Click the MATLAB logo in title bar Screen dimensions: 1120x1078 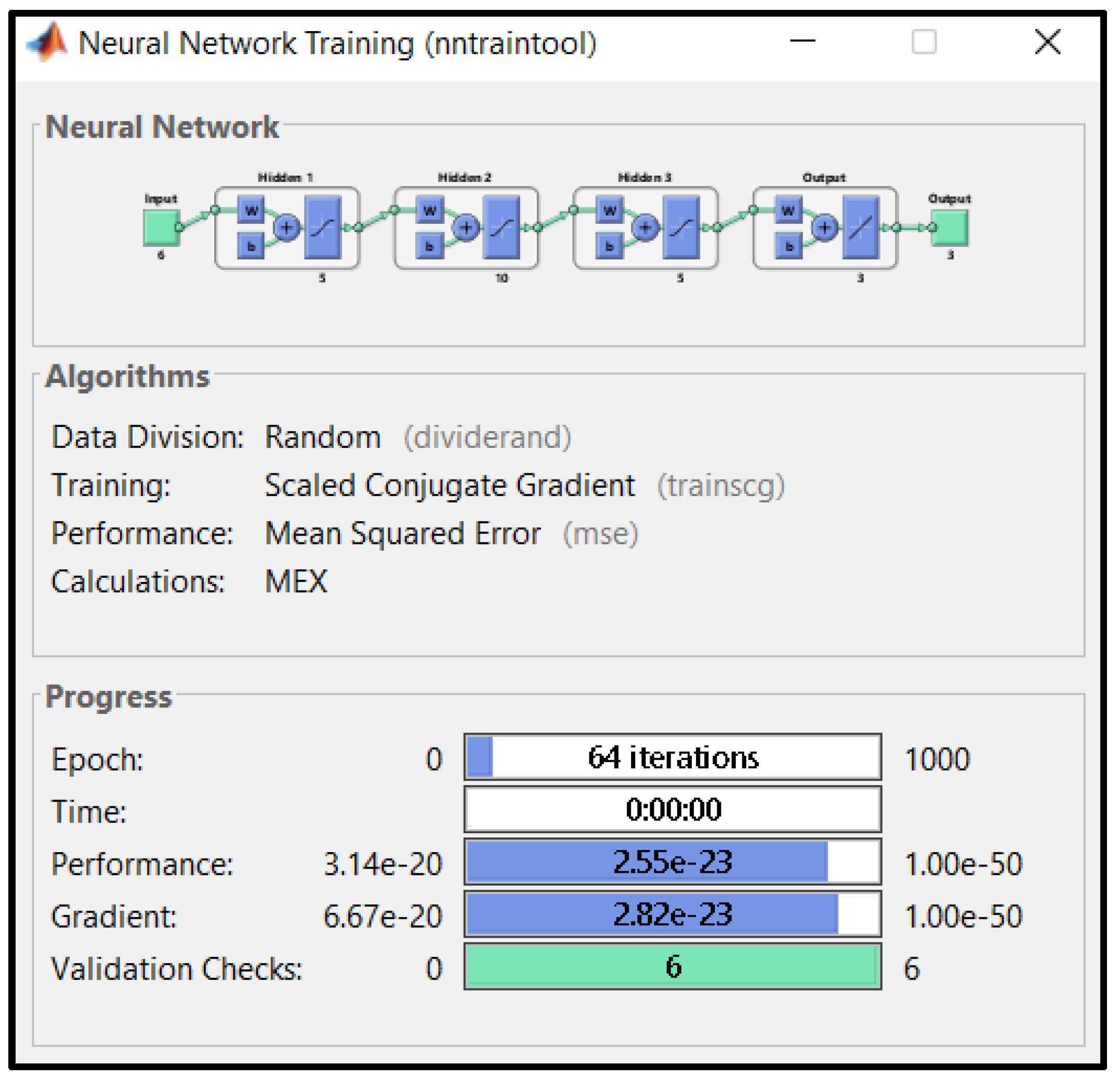click(47, 42)
